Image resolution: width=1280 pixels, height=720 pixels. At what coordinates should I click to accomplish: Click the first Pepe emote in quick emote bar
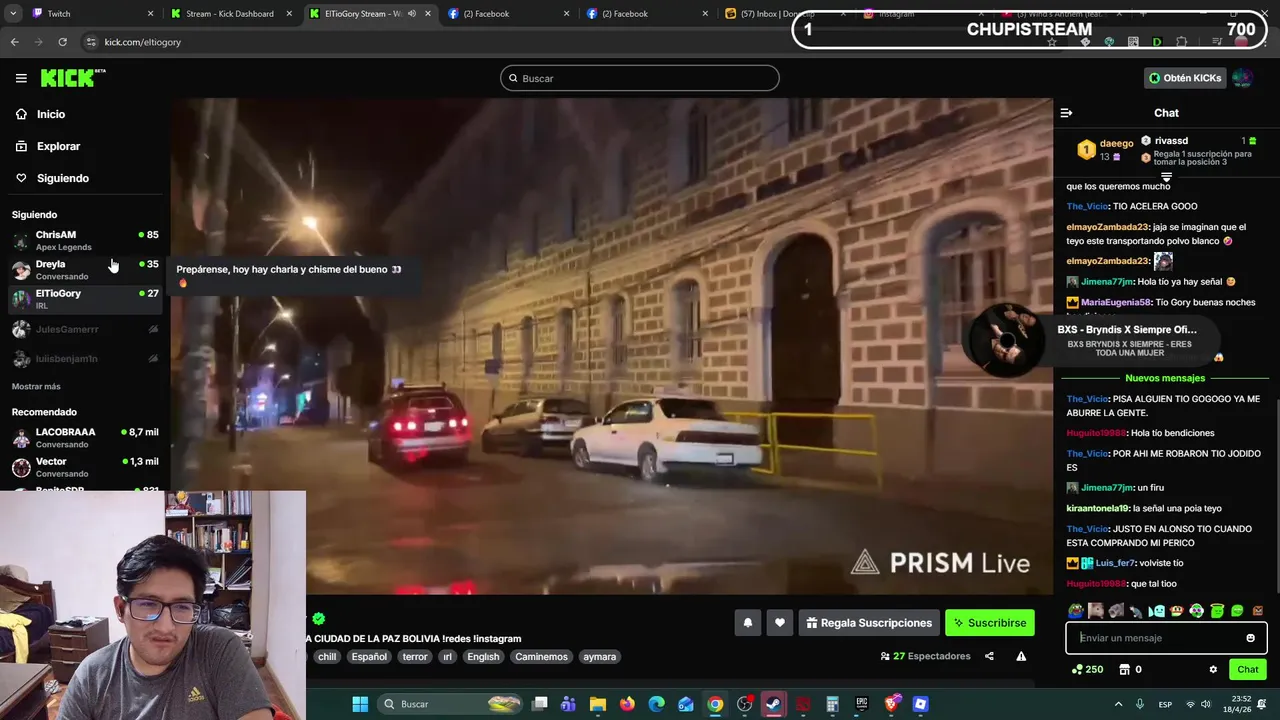coord(1076,611)
